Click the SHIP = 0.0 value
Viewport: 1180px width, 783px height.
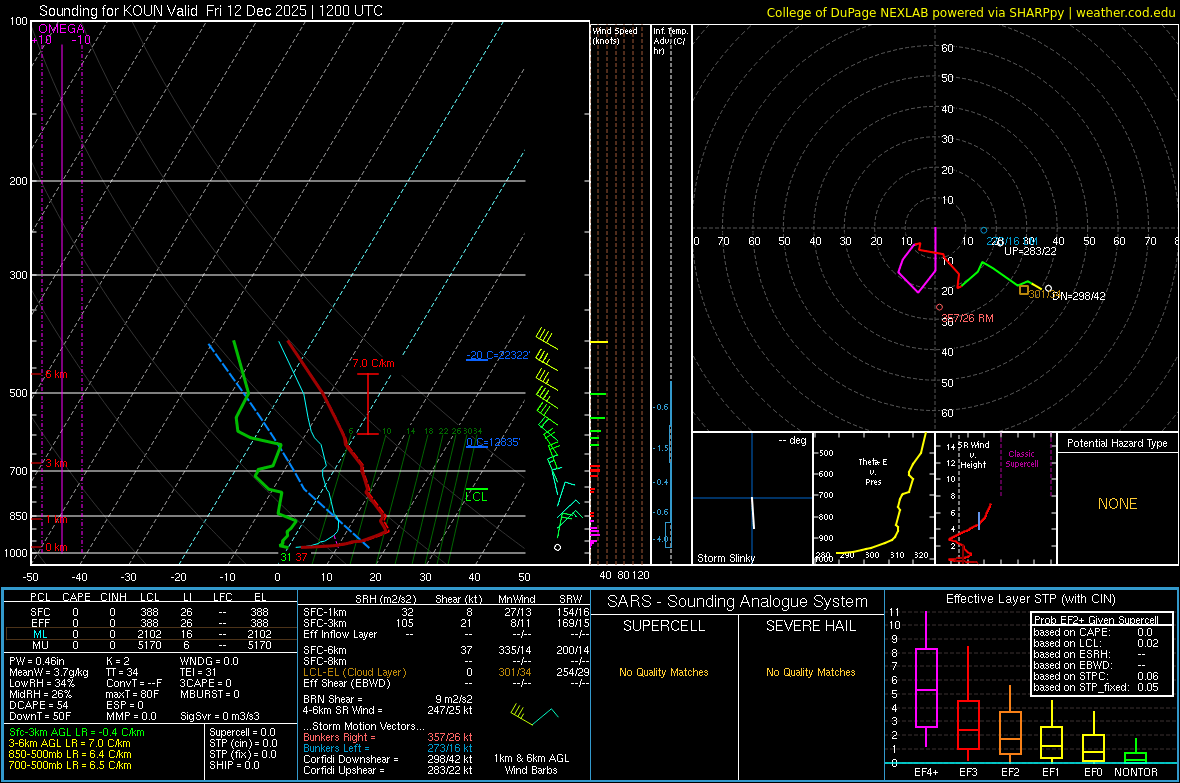(x=234, y=766)
